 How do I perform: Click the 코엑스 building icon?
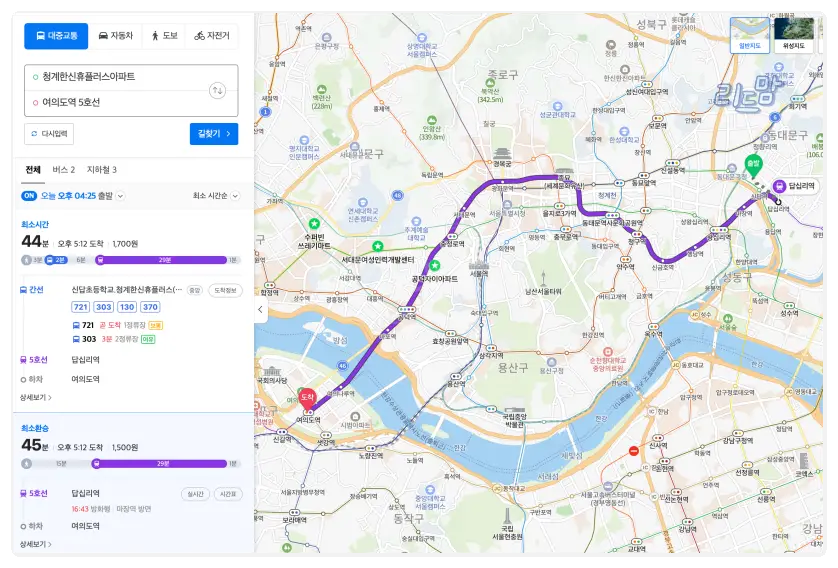(804, 461)
